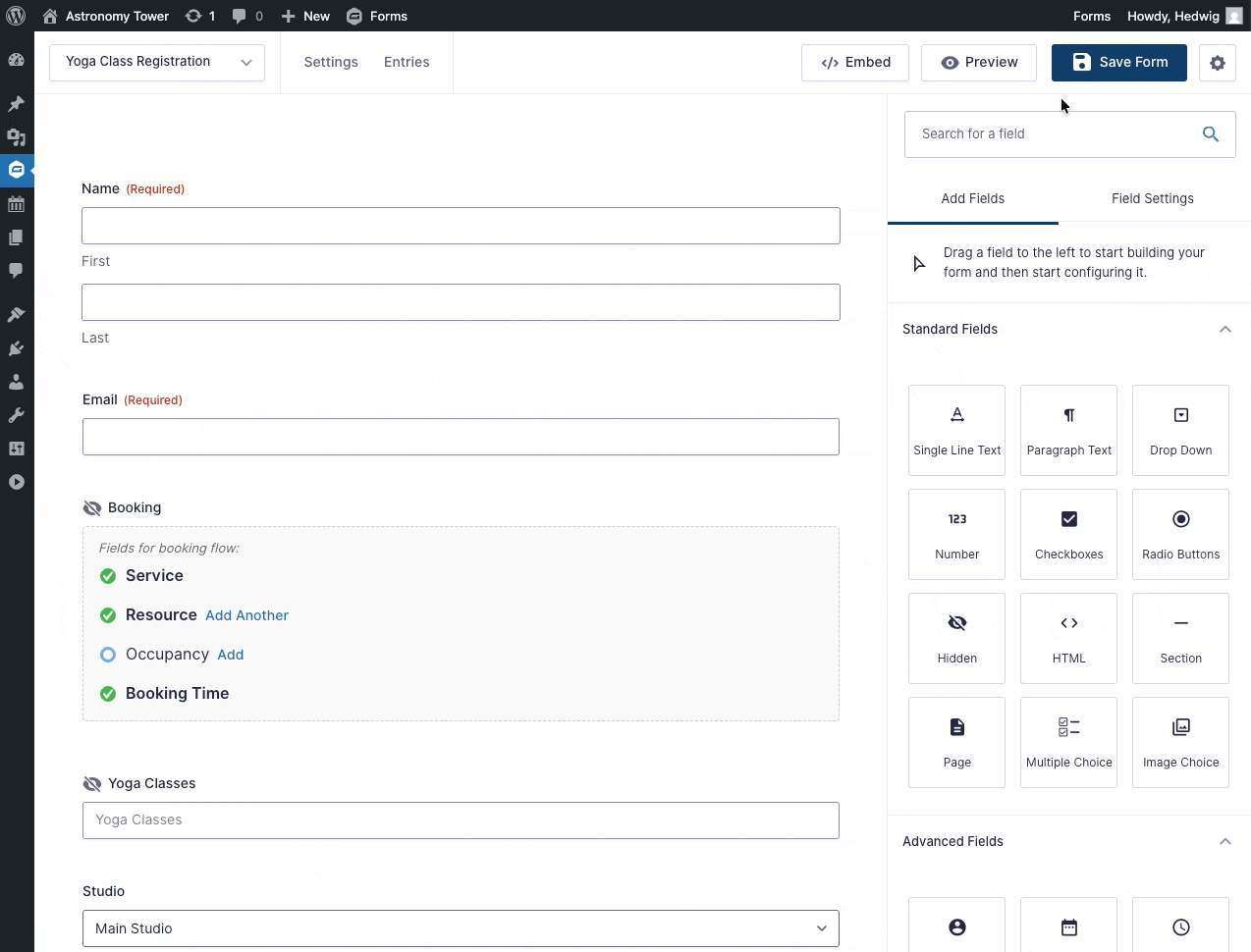Click the Search for a field input
This screenshot has width=1251, height=952.
(x=1051, y=133)
